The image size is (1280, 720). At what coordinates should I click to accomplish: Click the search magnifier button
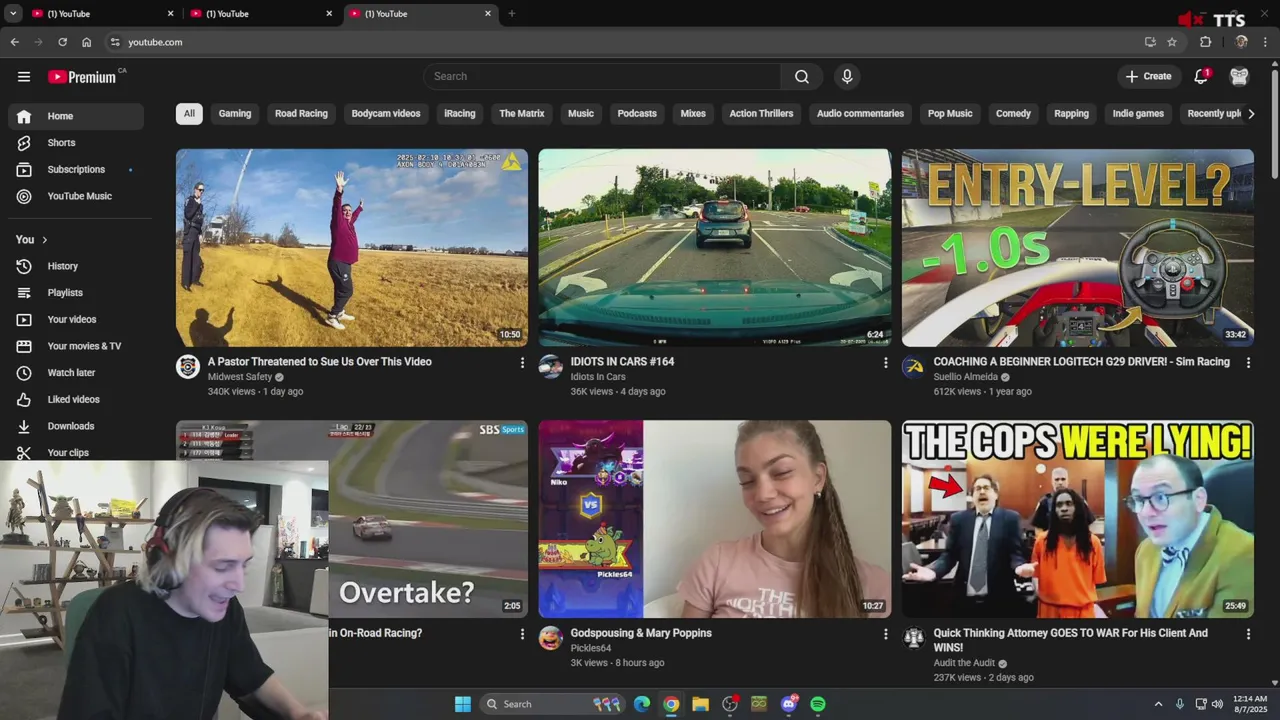tap(802, 77)
